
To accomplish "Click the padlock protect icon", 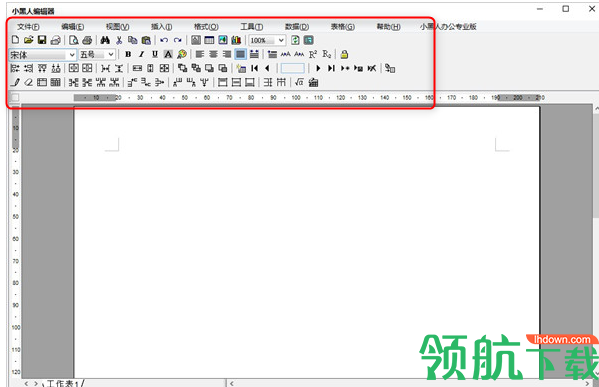I will [344, 54].
